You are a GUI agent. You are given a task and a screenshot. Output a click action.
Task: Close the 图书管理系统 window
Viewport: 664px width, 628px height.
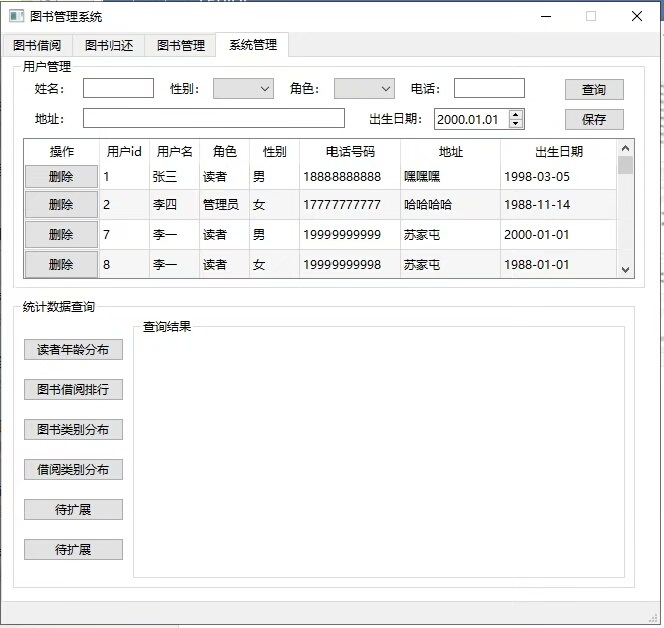(x=637, y=16)
